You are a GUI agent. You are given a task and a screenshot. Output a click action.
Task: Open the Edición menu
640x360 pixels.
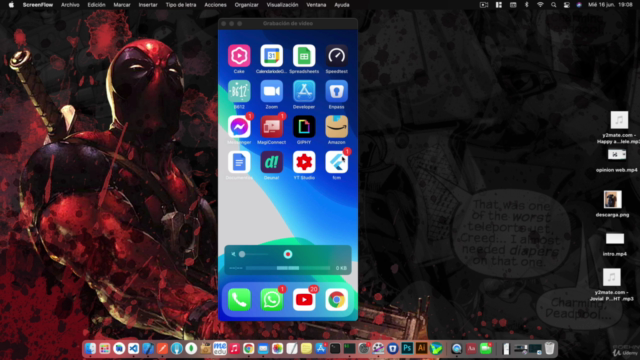(96, 5)
